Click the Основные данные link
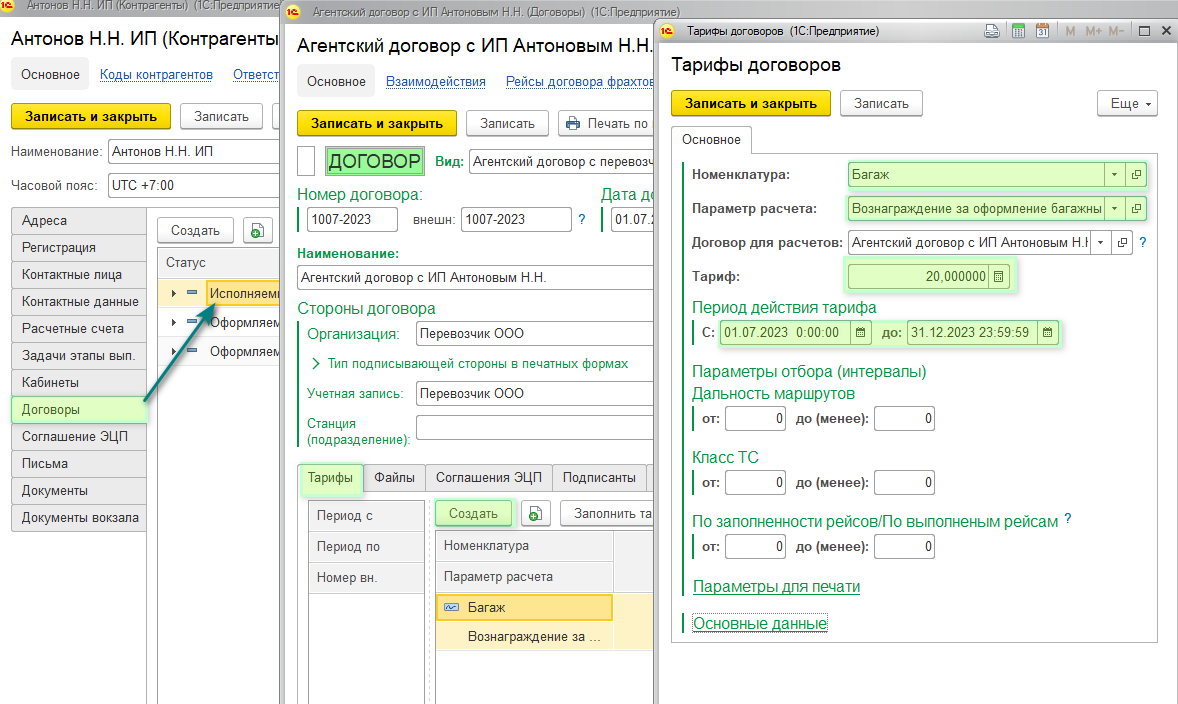The width and height of the screenshot is (1178, 704). 760,624
